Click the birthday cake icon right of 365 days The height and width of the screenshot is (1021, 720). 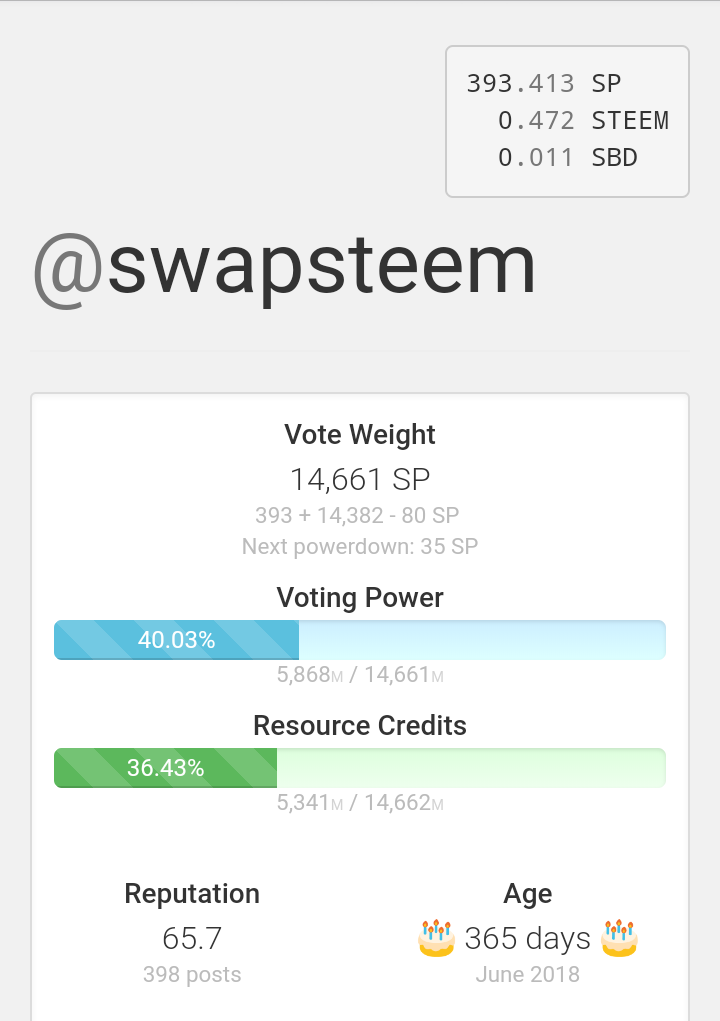click(620, 938)
